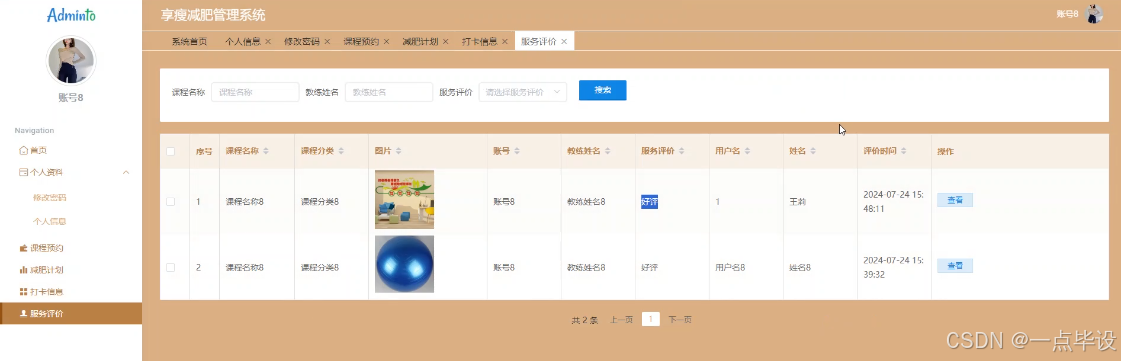Sort by 评价时间 column

tap(904, 152)
